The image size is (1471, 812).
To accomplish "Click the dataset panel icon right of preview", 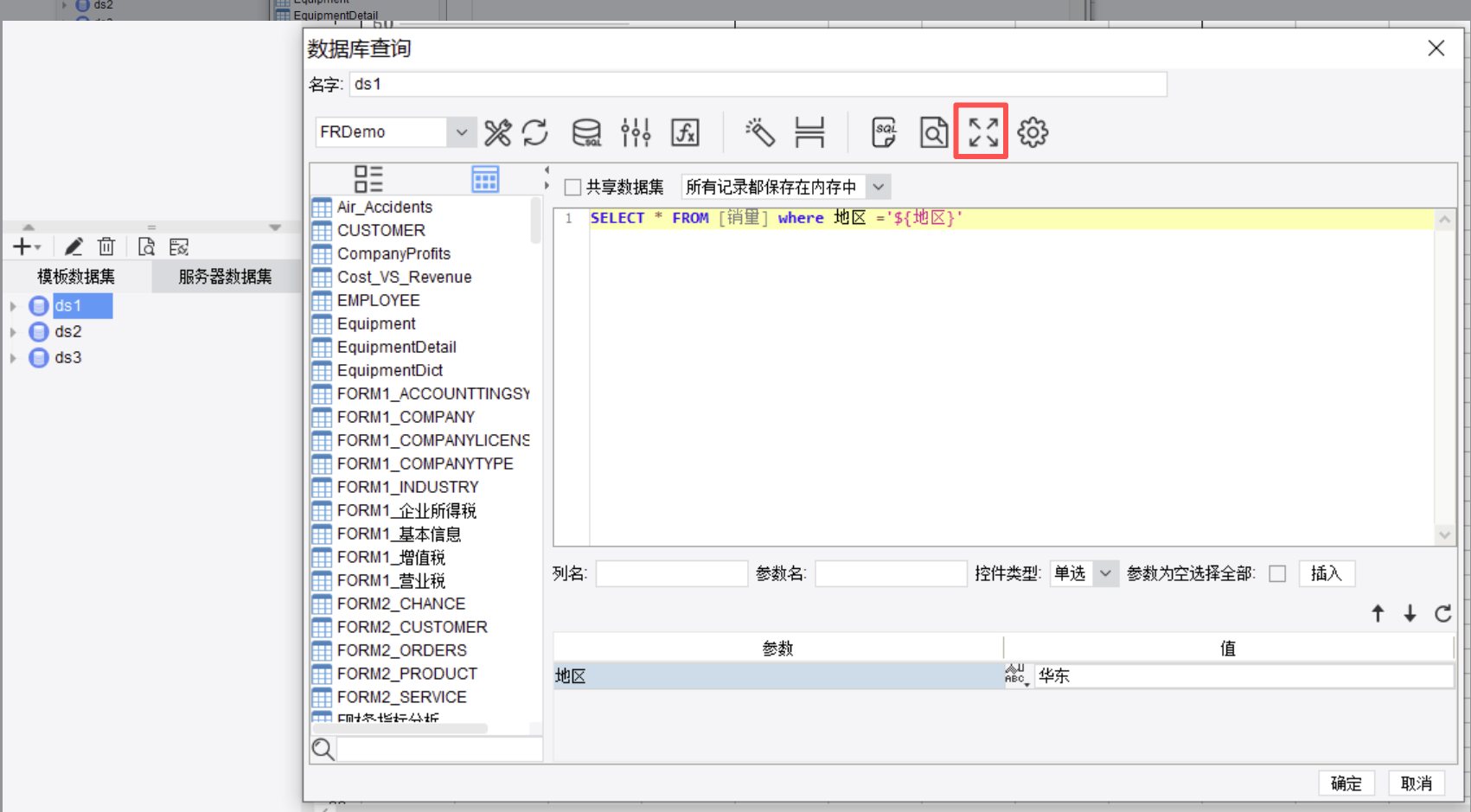I will coord(179,247).
